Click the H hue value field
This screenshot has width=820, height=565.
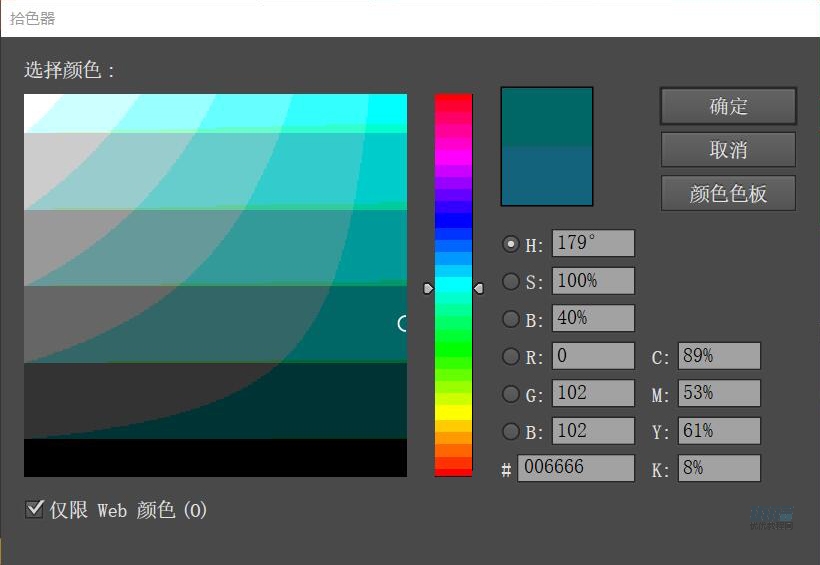[592, 244]
